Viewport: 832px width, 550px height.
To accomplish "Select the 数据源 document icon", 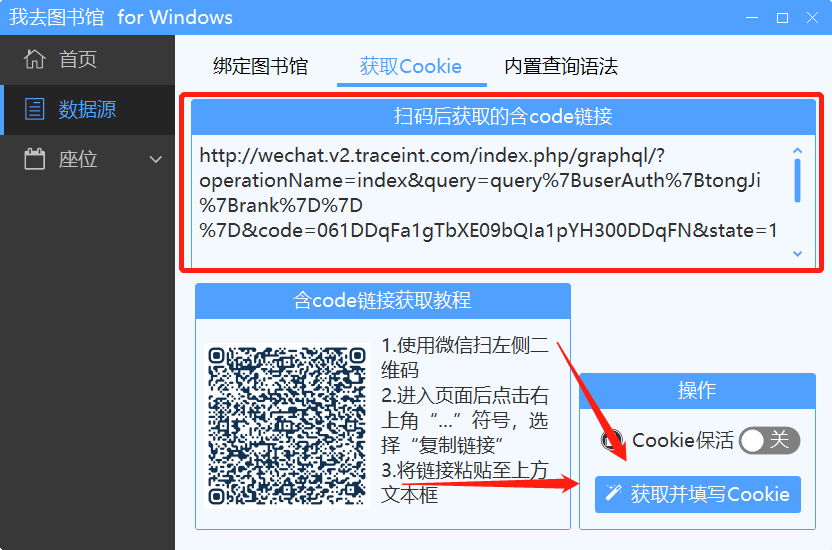I will tap(34, 109).
